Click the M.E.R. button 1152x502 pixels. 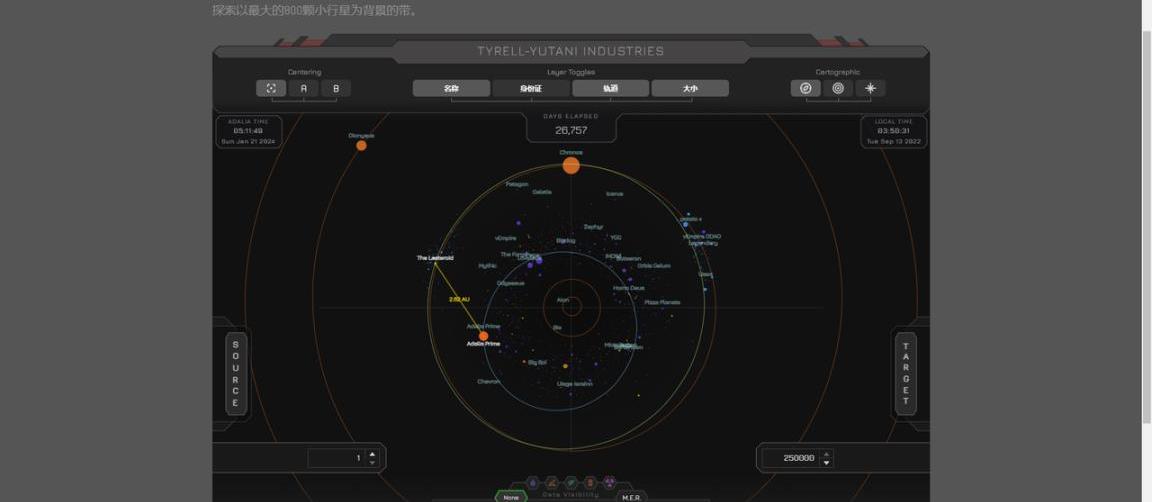tap(631, 498)
